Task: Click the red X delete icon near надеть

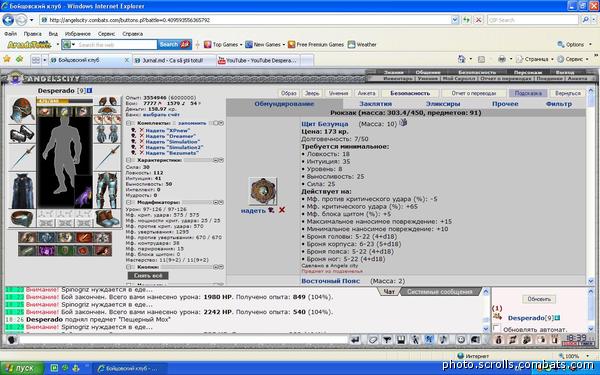Action: 282,210
